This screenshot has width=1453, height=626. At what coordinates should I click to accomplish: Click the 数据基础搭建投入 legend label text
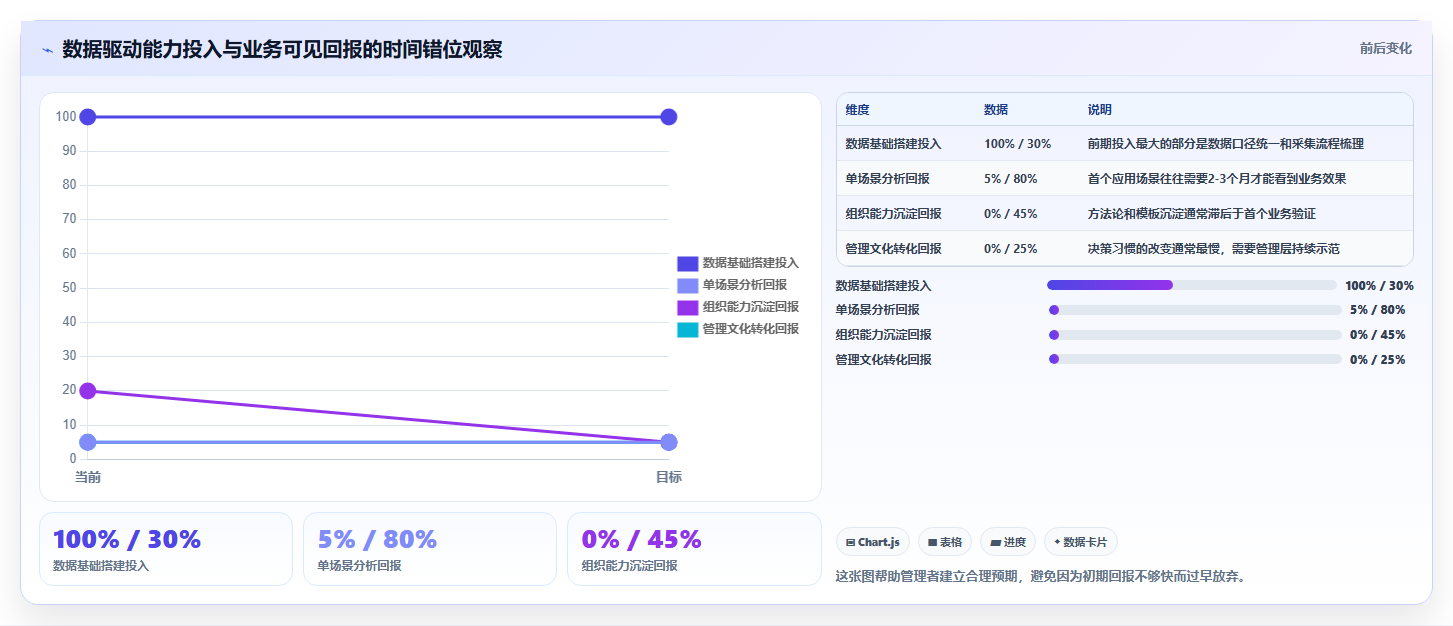click(x=751, y=263)
